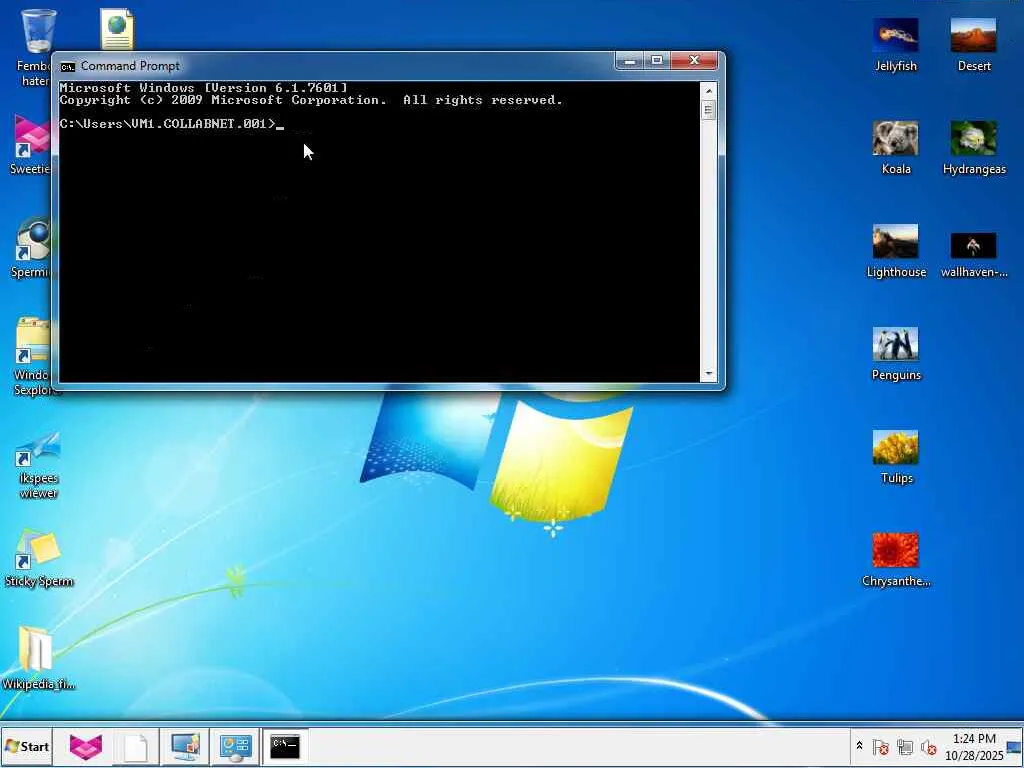Select the Desert image on desktop

tap(973, 35)
